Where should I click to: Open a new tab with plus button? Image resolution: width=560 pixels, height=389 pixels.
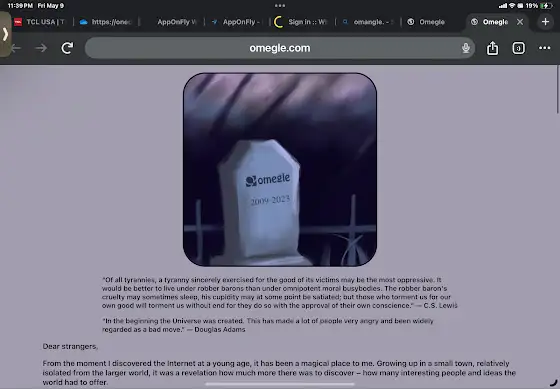545,22
